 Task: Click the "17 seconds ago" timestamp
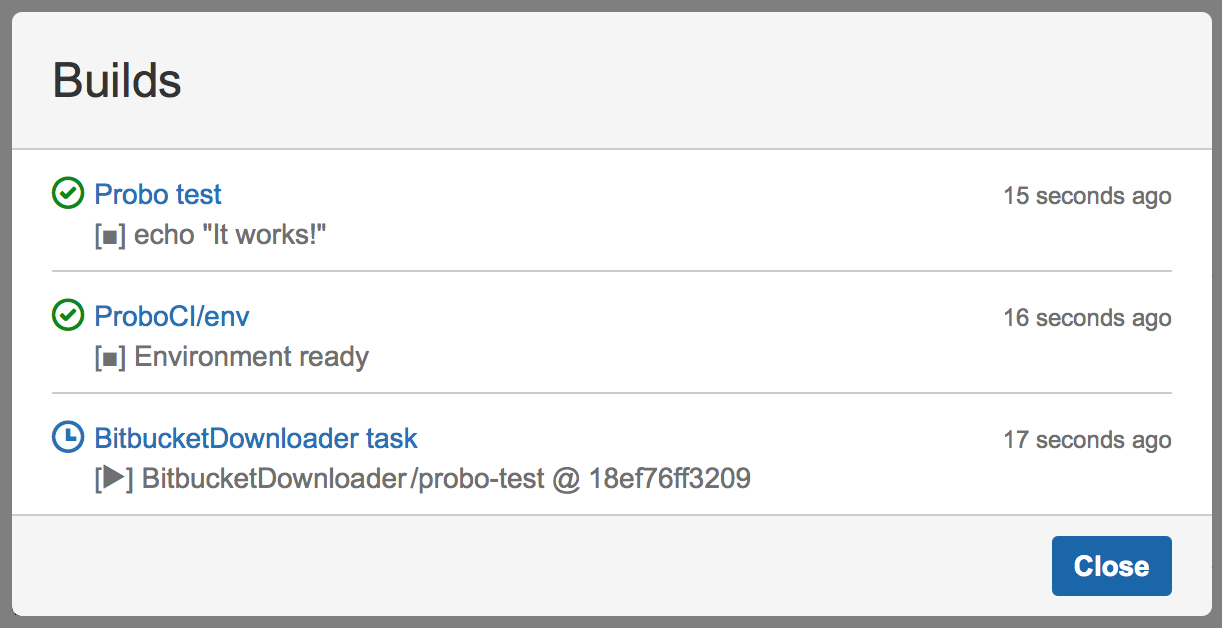[1087, 439]
